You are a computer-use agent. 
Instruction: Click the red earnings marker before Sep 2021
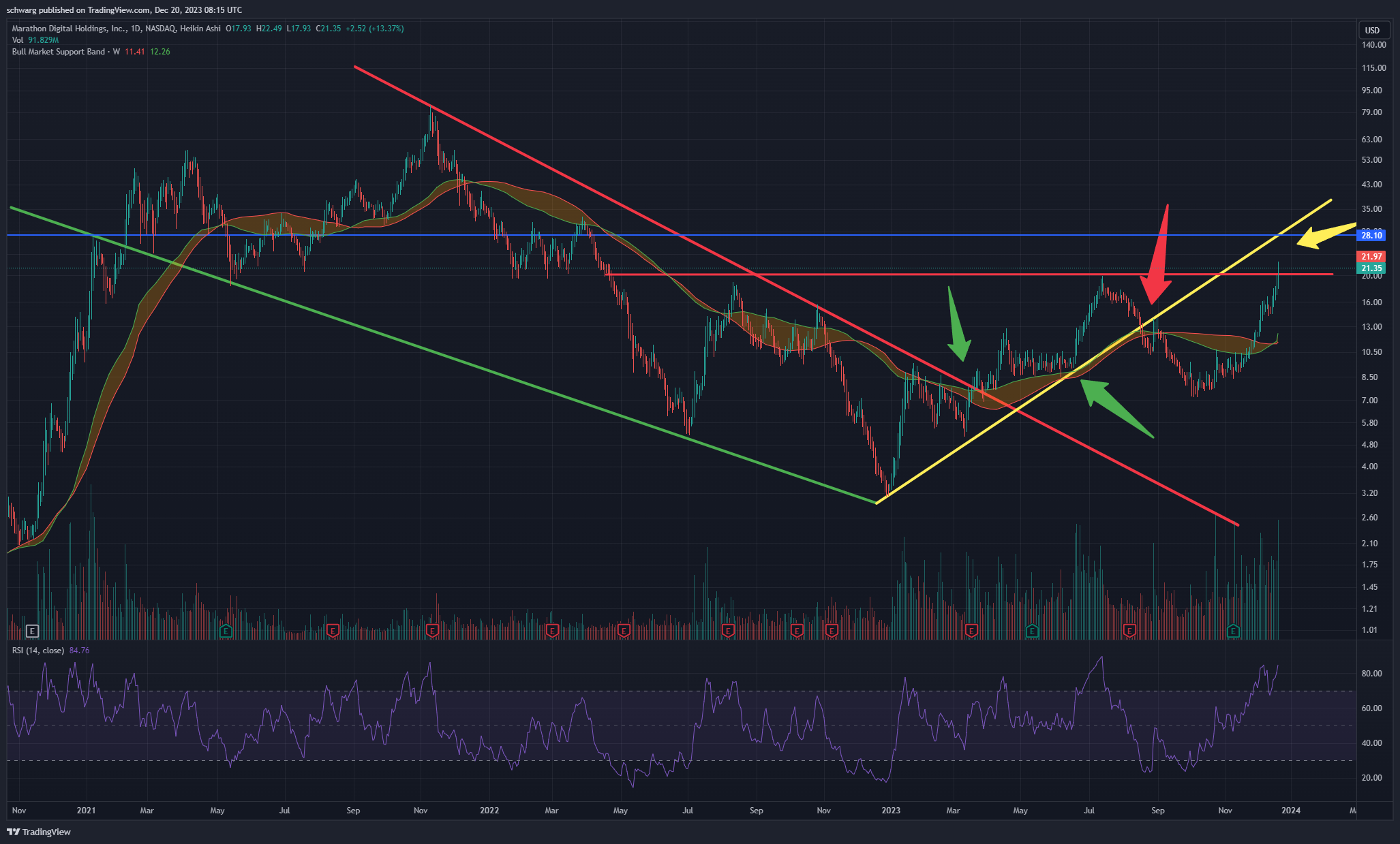coord(333,631)
